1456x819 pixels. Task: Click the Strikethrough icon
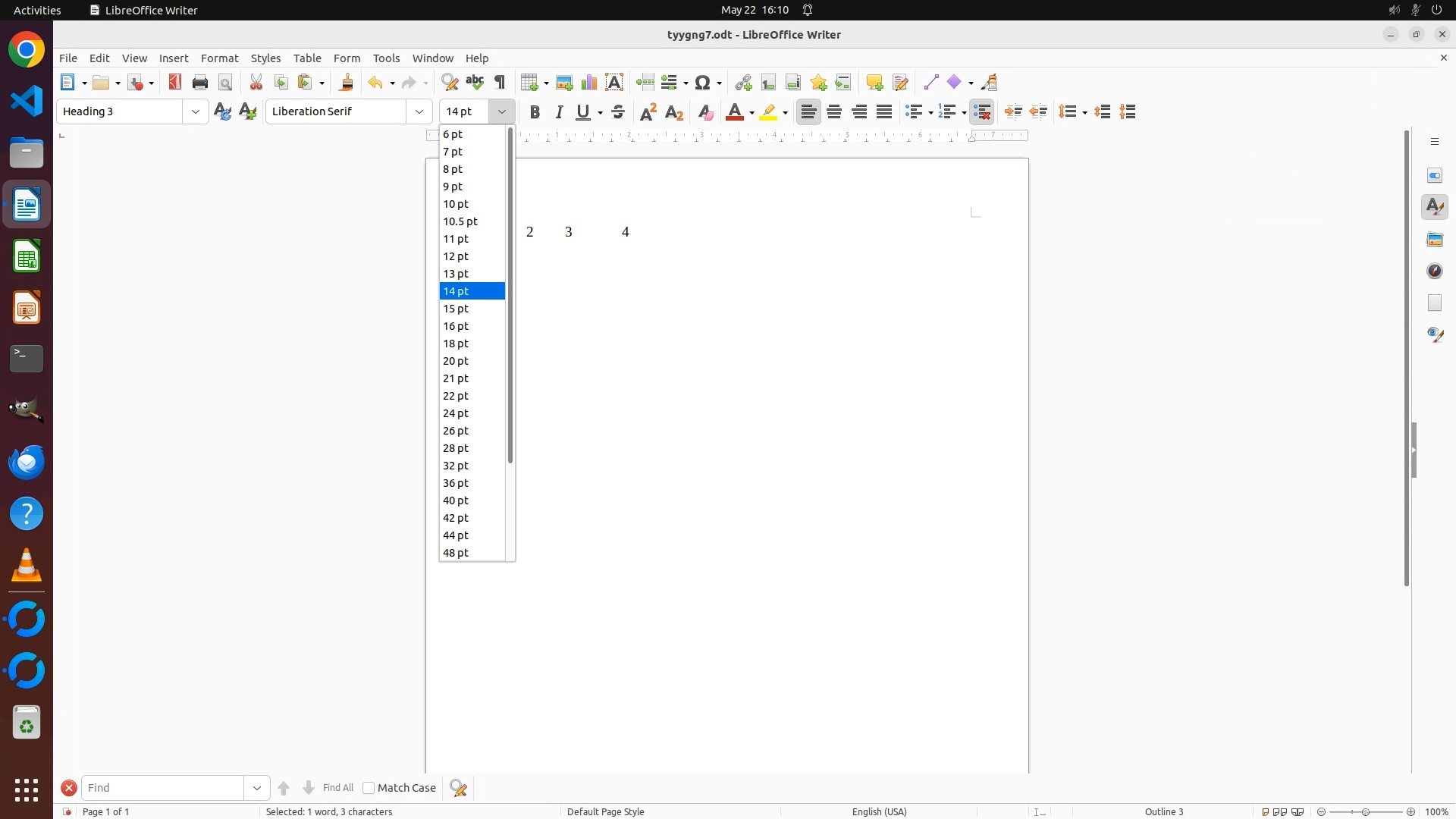point(618,112)
